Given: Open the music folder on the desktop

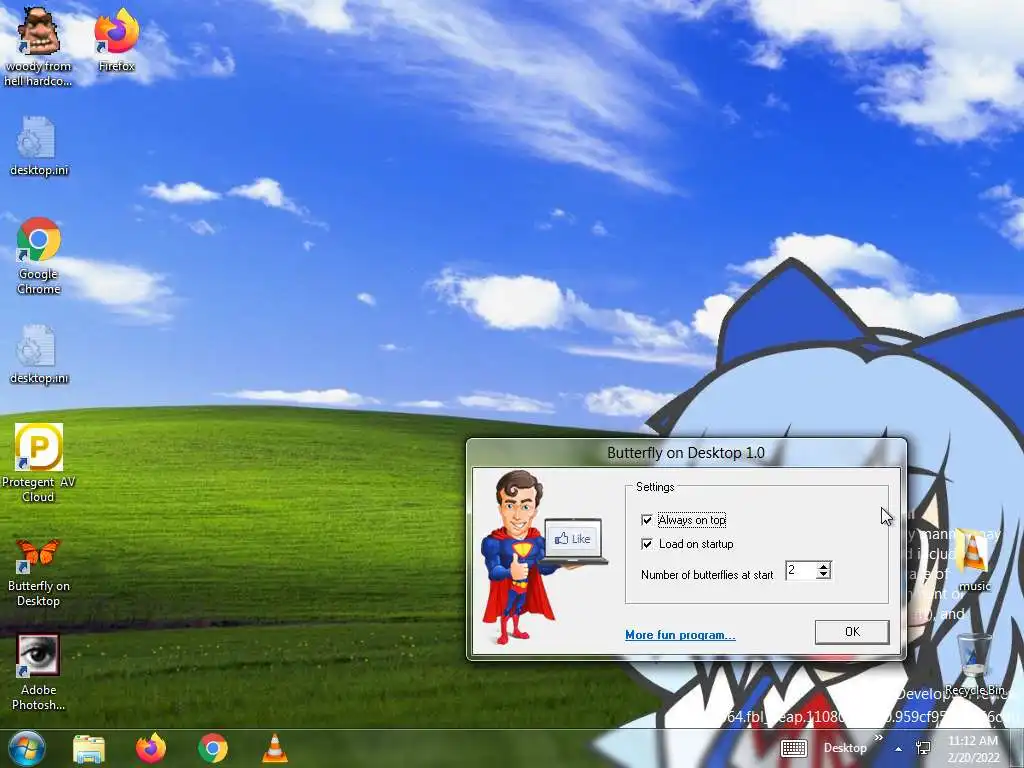Looking at the screenshot, I should (973, 560).
